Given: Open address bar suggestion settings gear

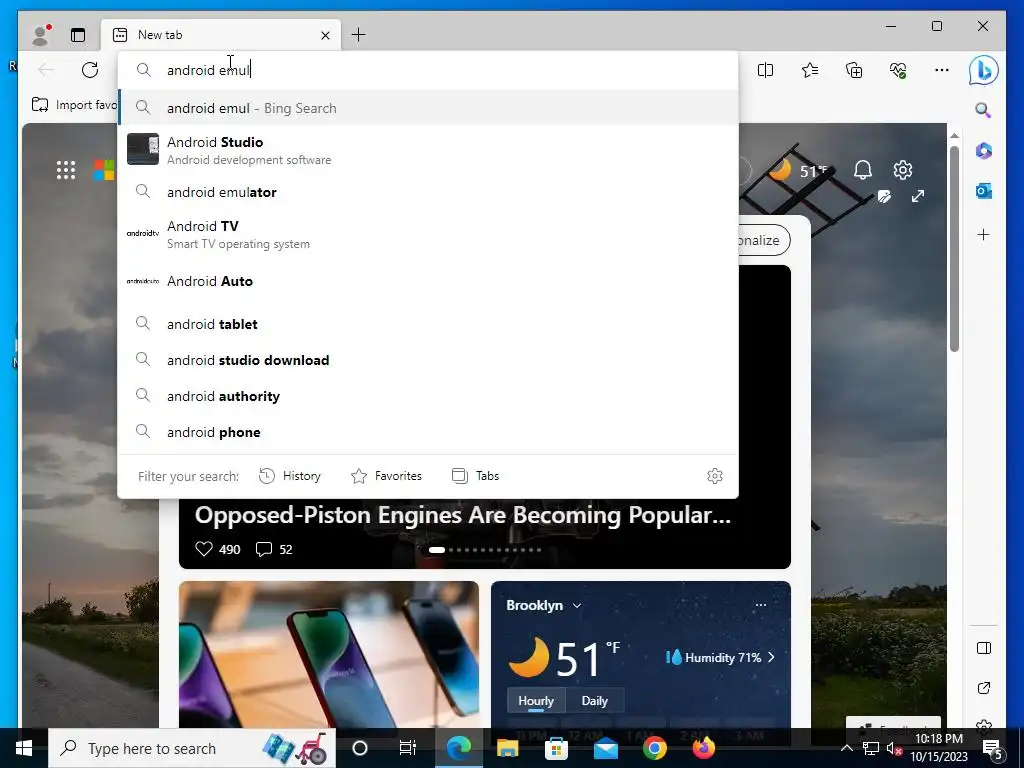Looking at the screenshot, I should (x=715, y=476).
